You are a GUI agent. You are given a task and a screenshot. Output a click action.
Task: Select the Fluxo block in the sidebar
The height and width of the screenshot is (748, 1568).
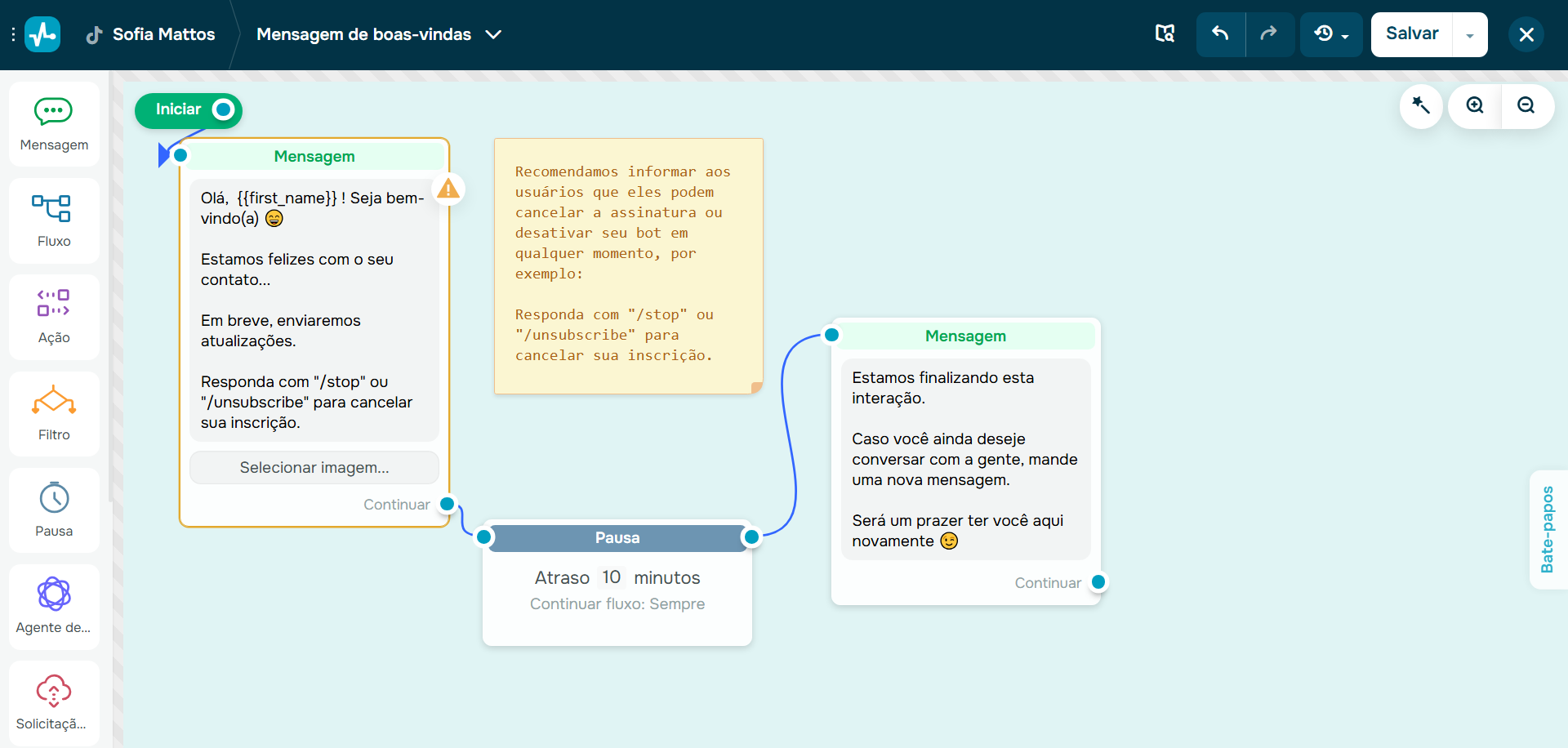53,220
